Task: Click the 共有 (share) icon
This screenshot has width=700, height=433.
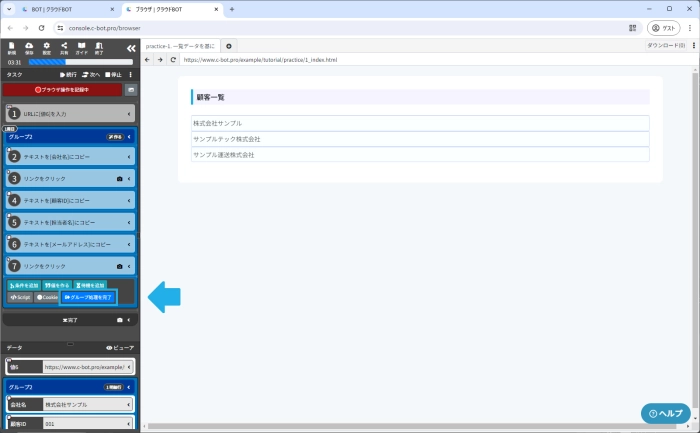Action: pos(64,47)
